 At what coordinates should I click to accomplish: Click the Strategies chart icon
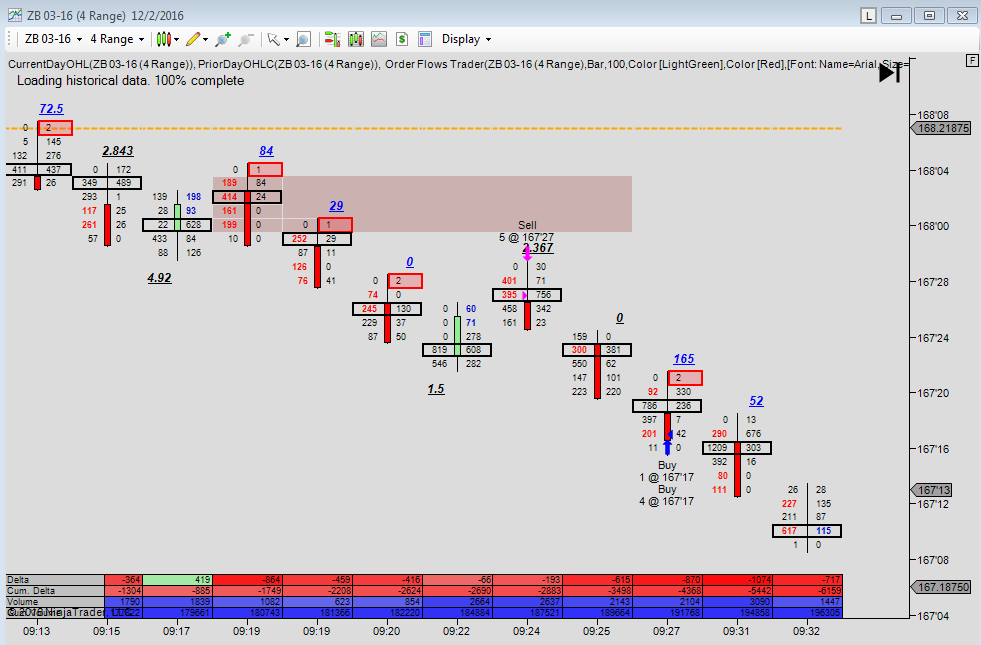tap(378, 39)
